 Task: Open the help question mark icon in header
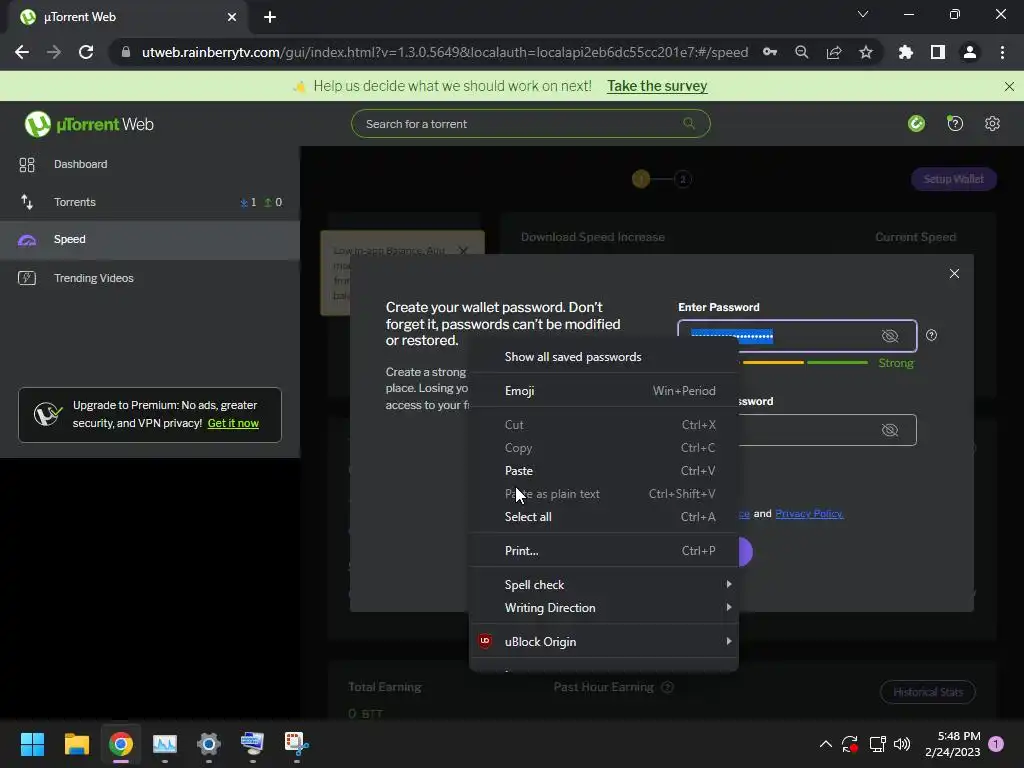point(955,123)
